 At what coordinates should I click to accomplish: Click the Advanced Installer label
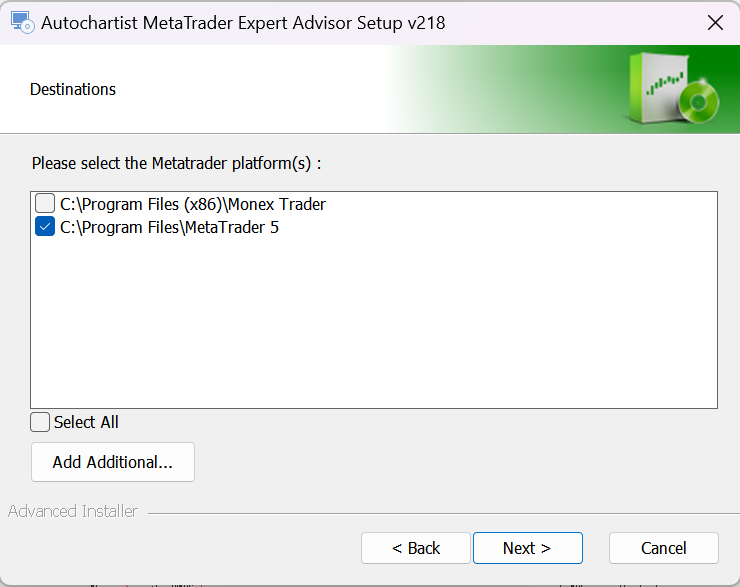73,511
